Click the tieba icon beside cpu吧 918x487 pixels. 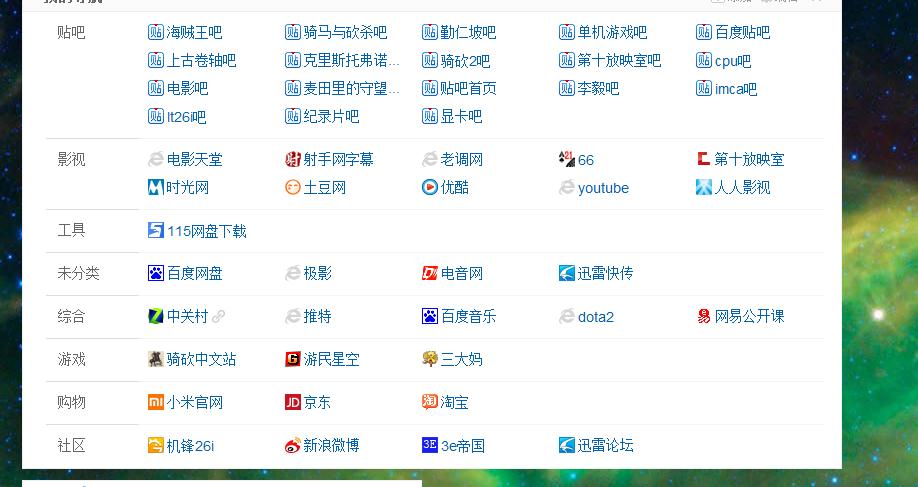[x=704, y=60]
